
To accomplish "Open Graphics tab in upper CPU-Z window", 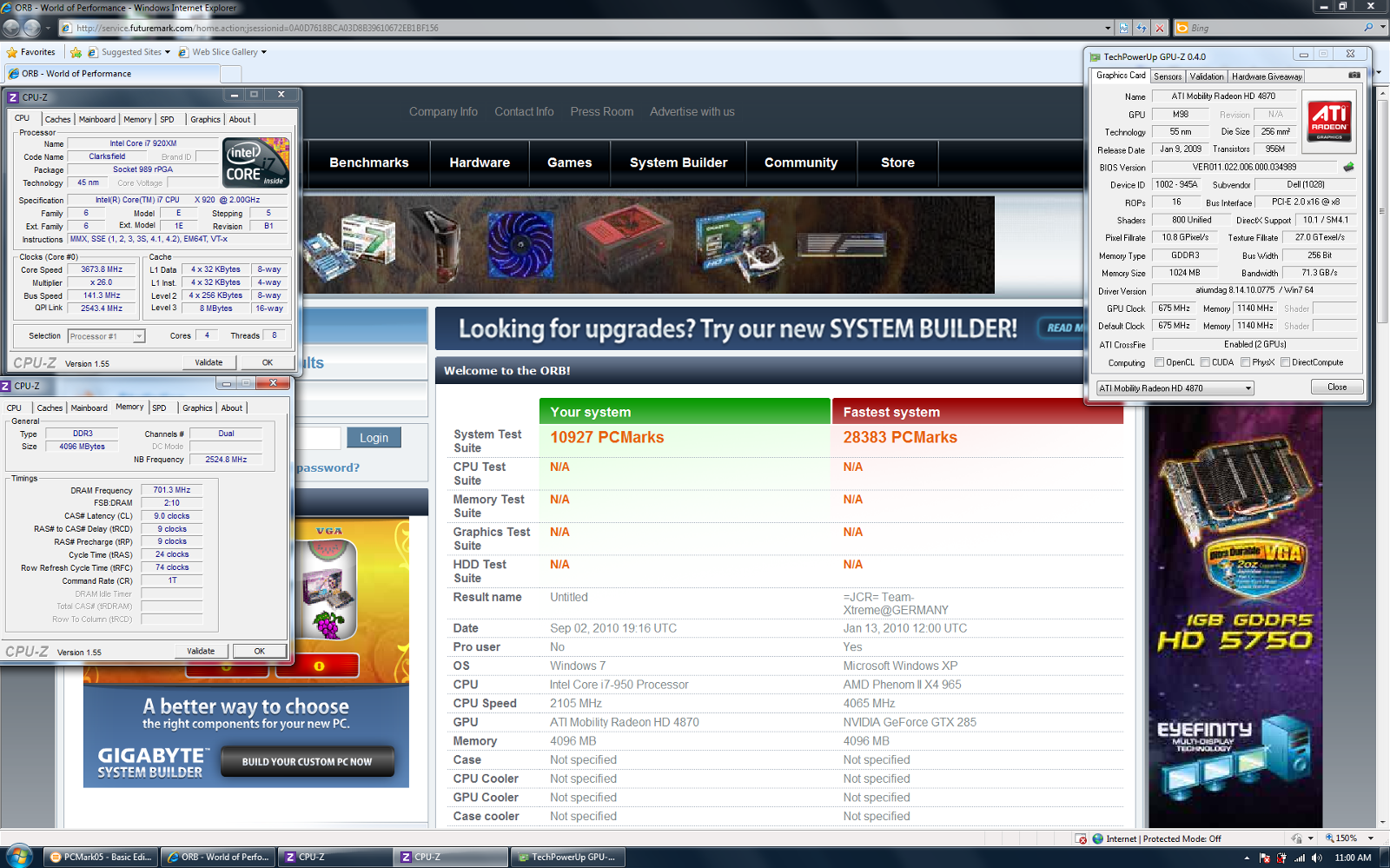I will point(205,120).
